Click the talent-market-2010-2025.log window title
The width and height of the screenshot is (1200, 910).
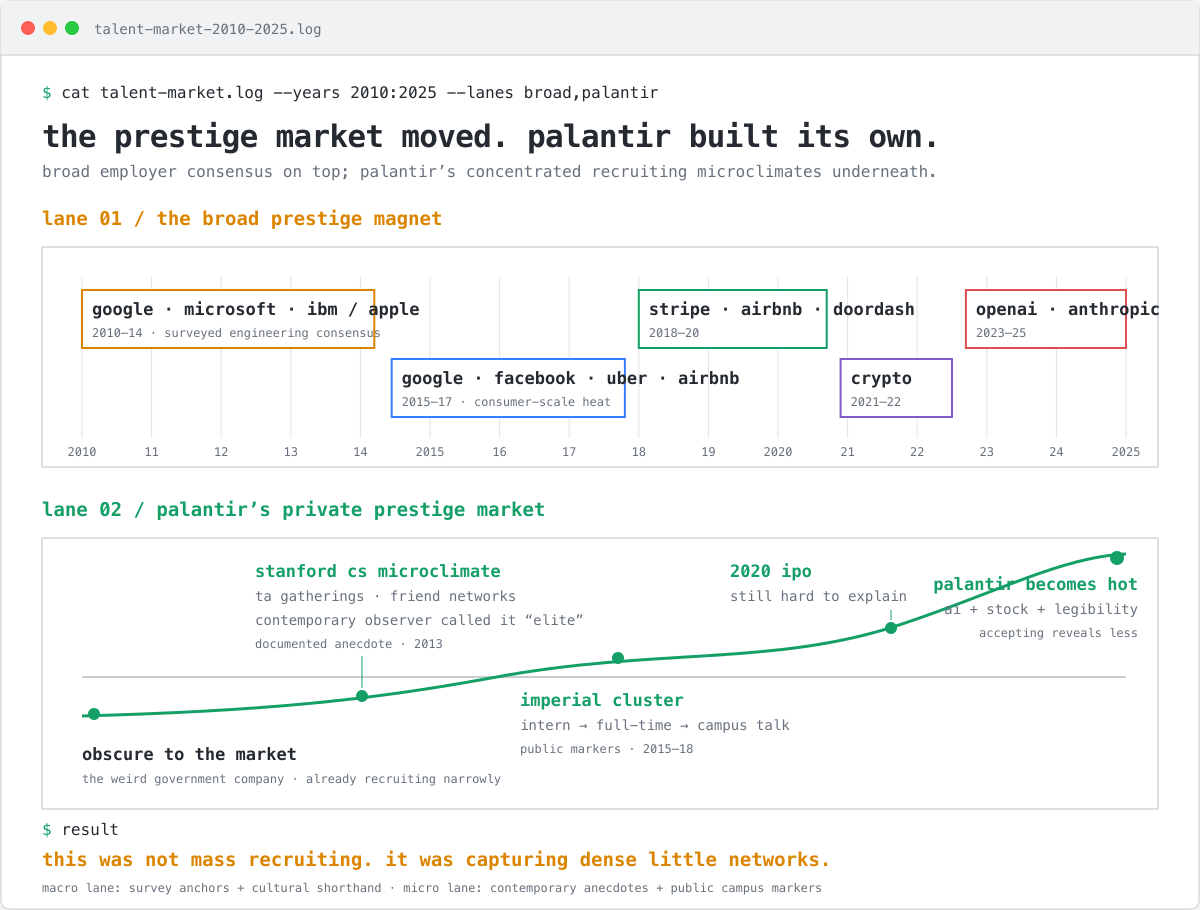click(208, 29)
